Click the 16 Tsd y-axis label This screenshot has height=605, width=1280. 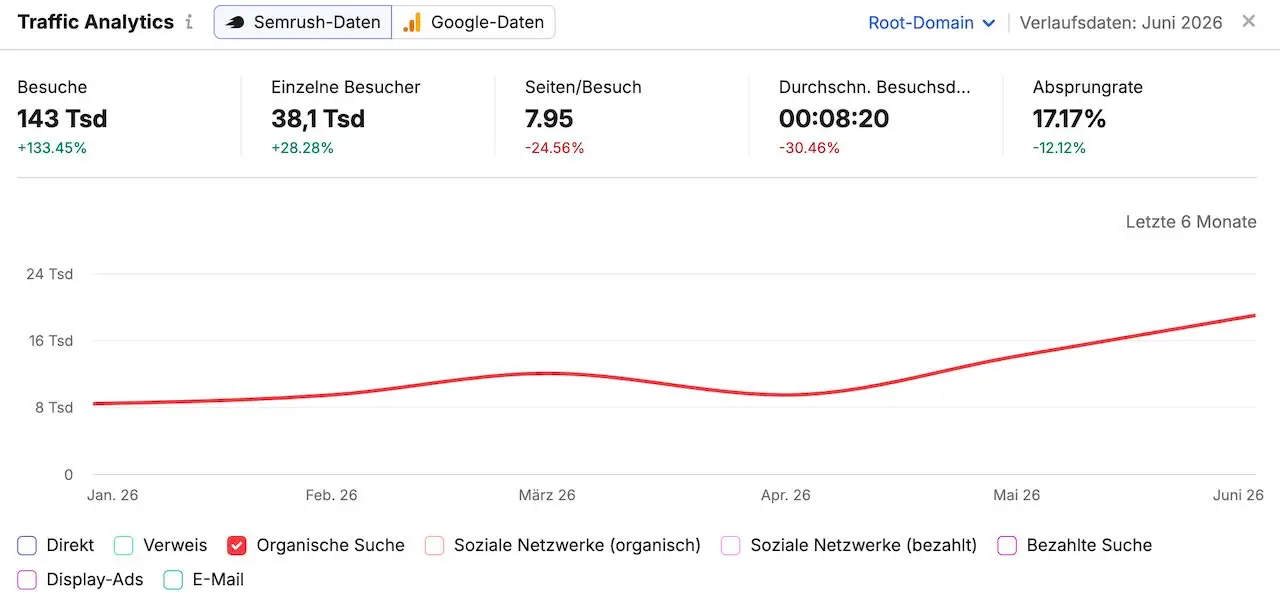(x=50, y=341)
